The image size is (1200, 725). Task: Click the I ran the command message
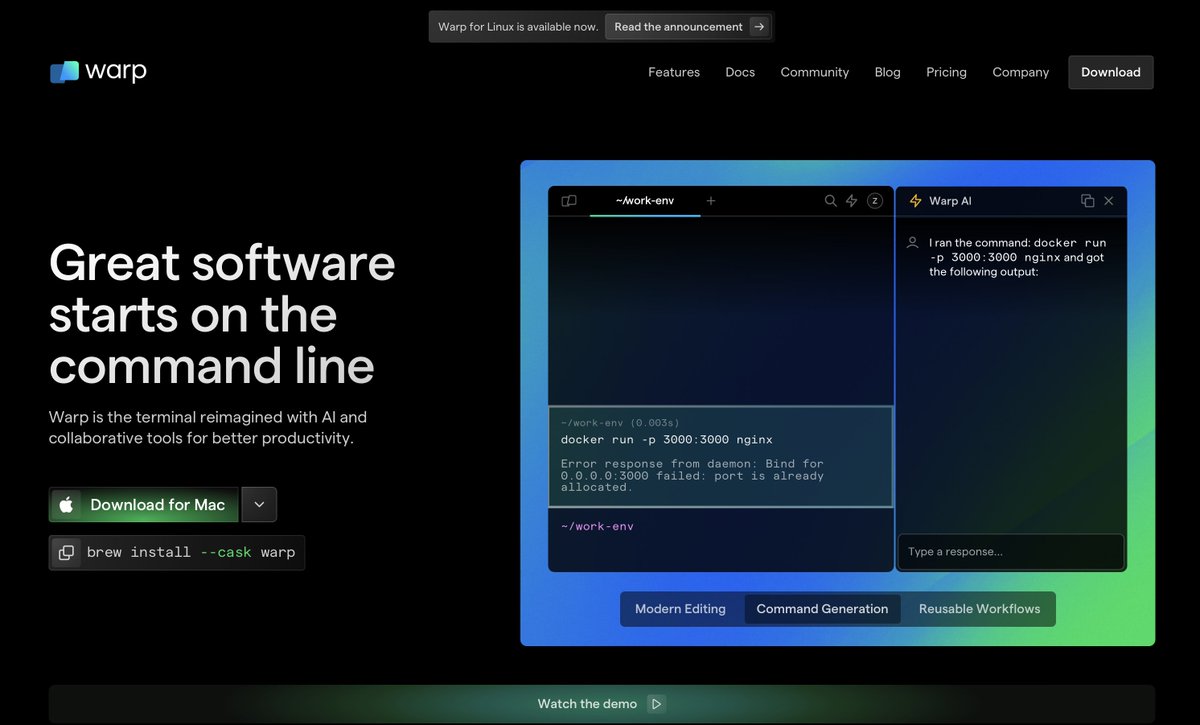(1018, 257)
